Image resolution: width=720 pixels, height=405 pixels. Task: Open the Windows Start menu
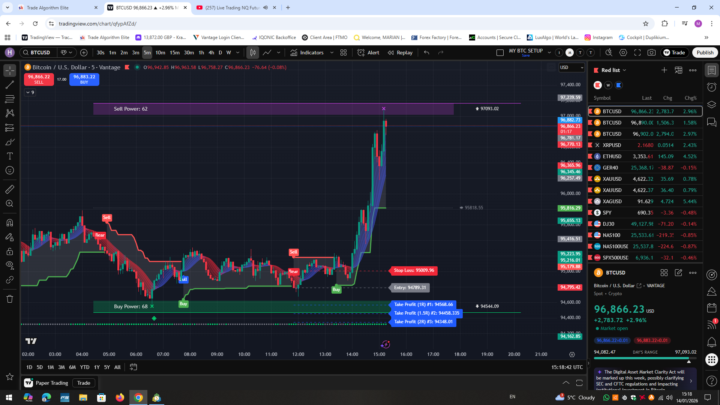pyautogui.click(x=9, y=398)
